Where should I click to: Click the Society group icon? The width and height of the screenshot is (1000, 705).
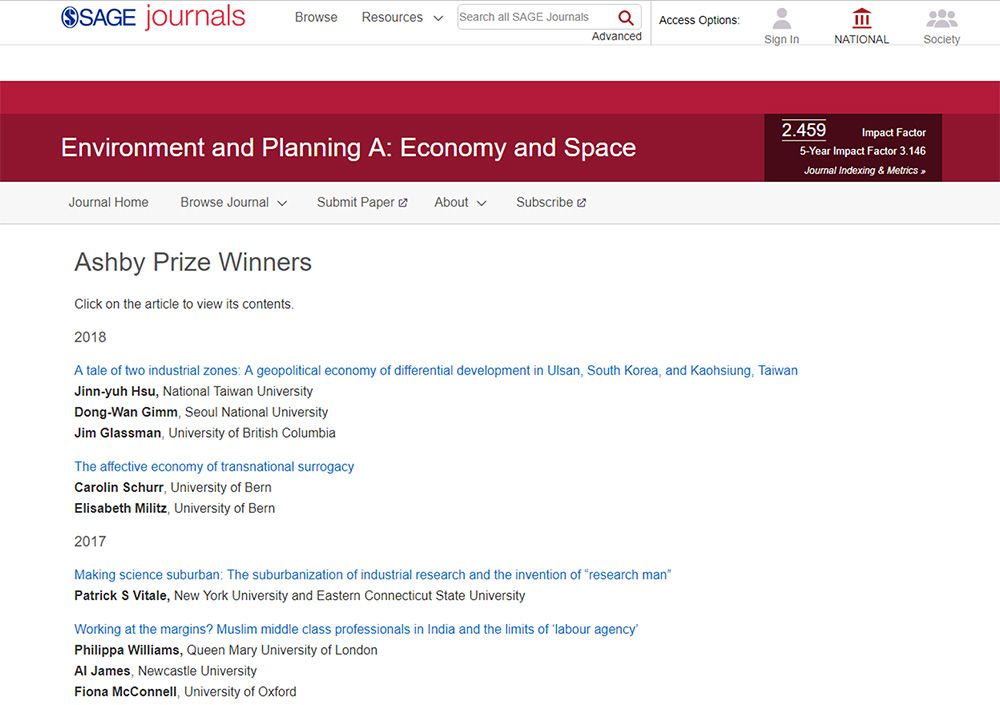[x=941, y=19]
